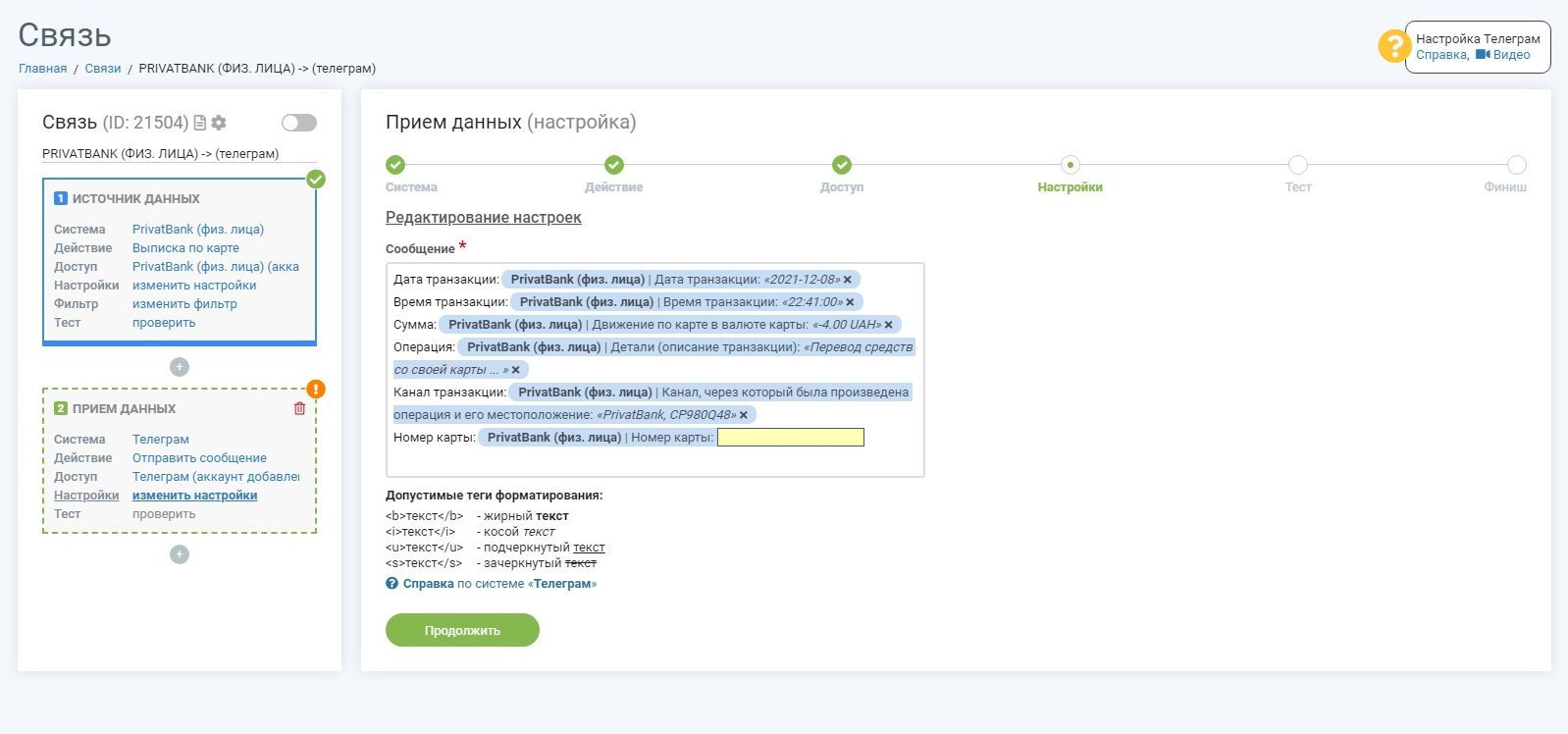Click Выписка по карте action link
Image resolution: width=1568 pixels, height=734 pixels.
185,248
